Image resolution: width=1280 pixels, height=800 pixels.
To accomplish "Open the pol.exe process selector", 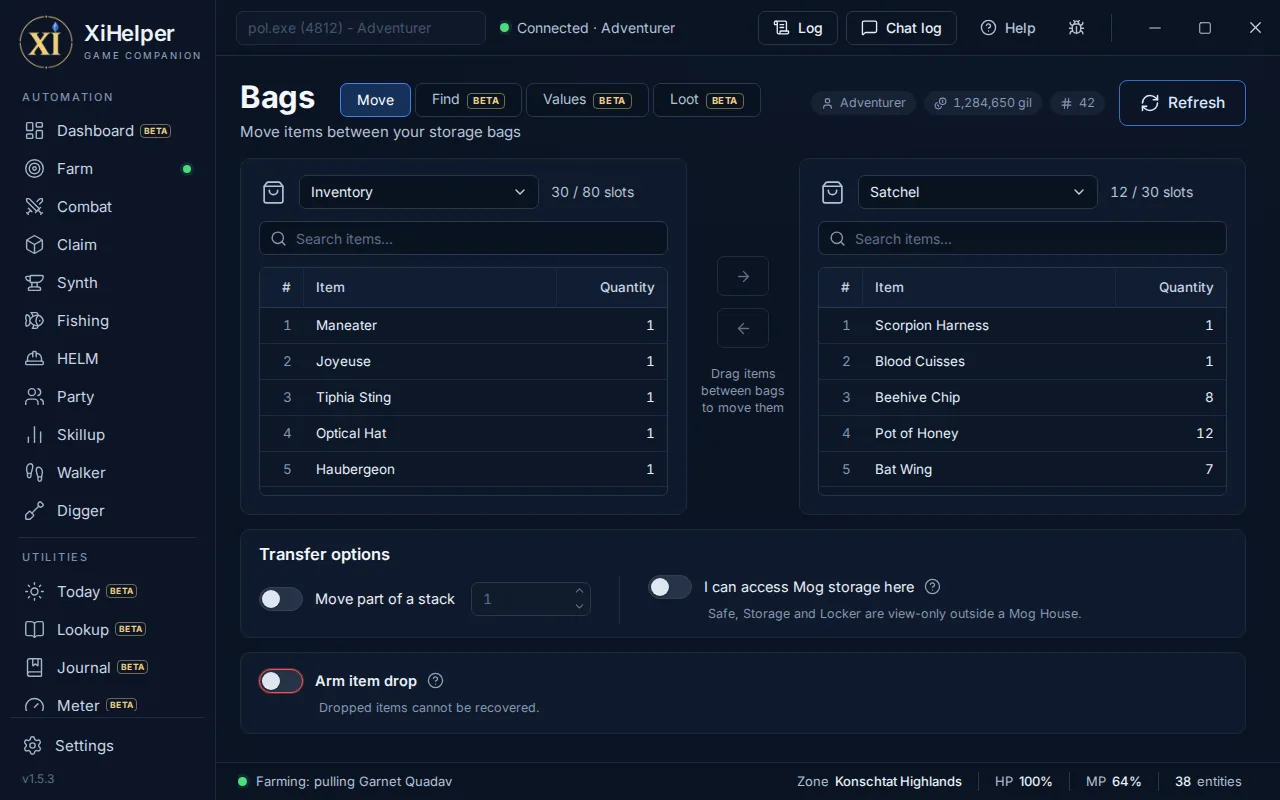I will click(x=361, y=28).
